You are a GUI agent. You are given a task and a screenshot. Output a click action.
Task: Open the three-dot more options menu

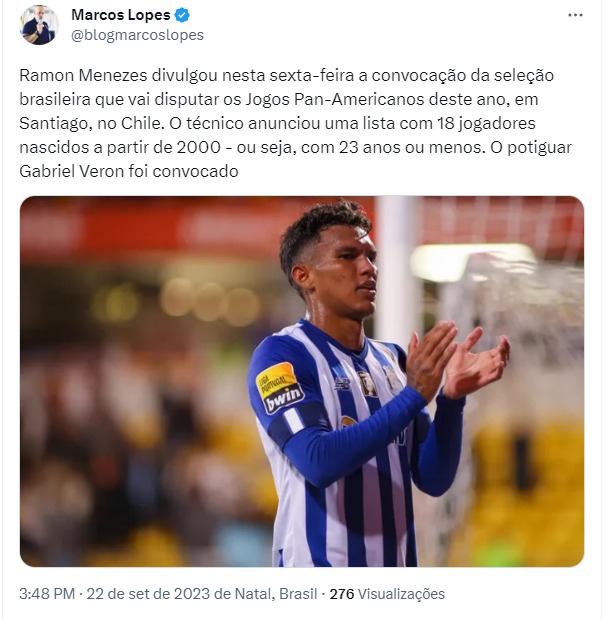click(575, 15)
